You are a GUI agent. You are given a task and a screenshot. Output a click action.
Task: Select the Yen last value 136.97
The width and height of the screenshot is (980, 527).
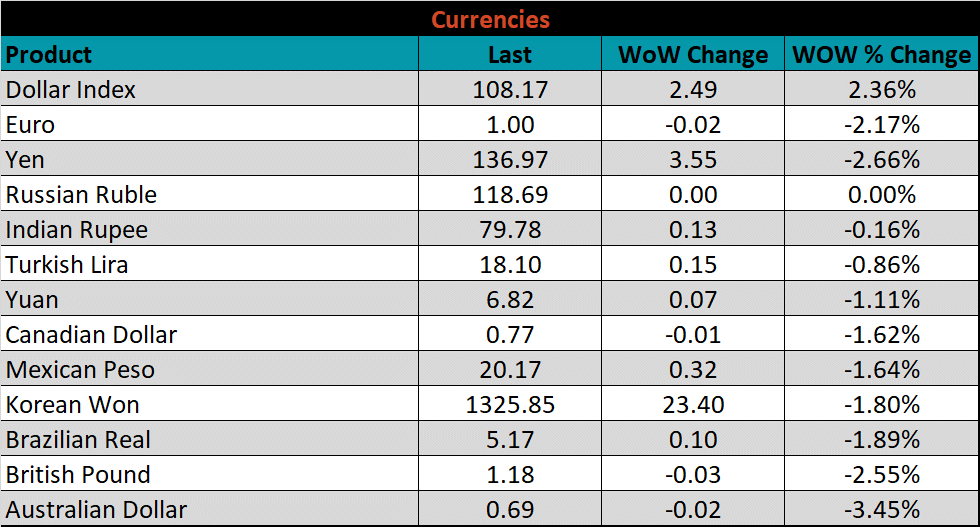pos(510,160)
